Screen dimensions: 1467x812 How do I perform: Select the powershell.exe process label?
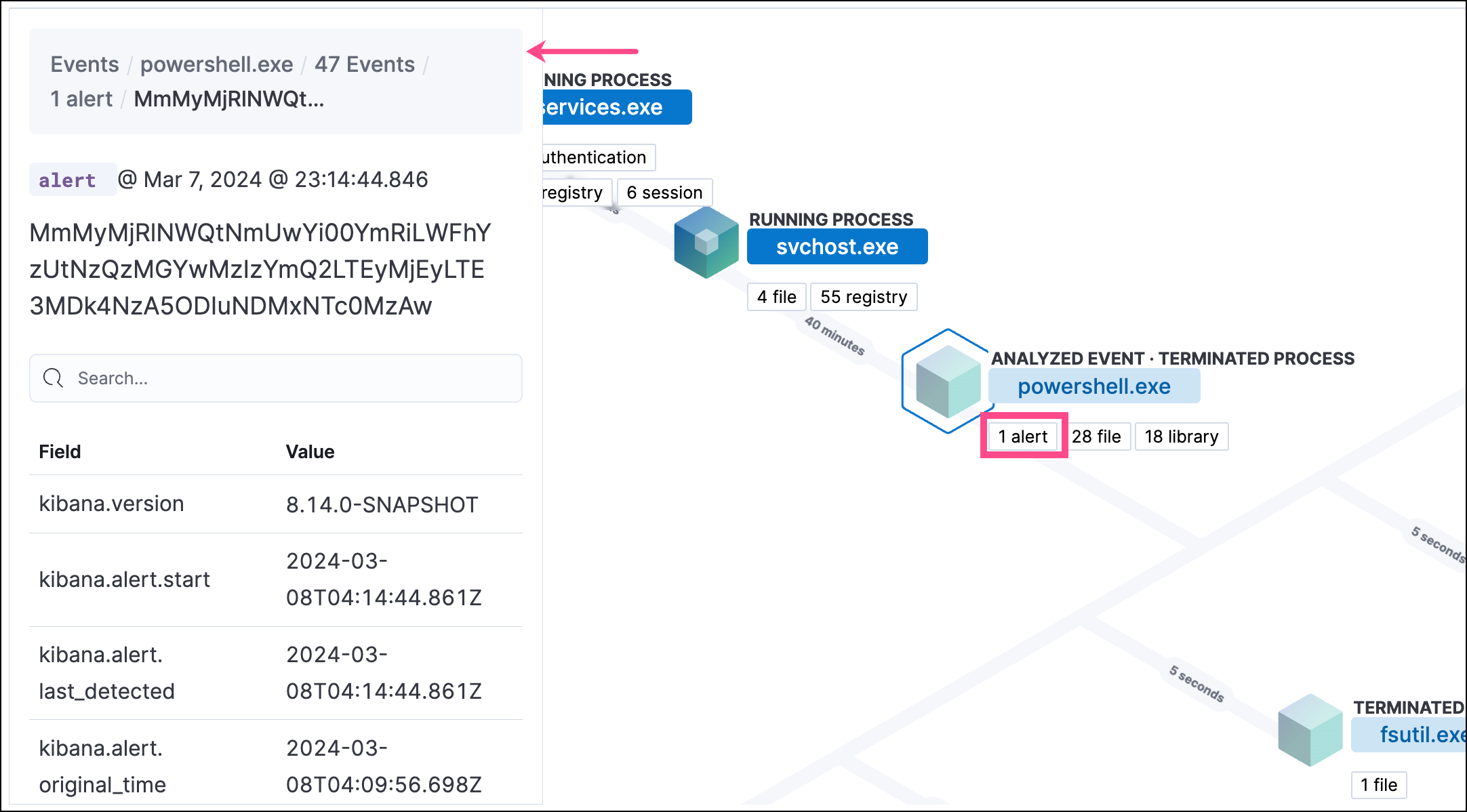(x=1093, y=386)
